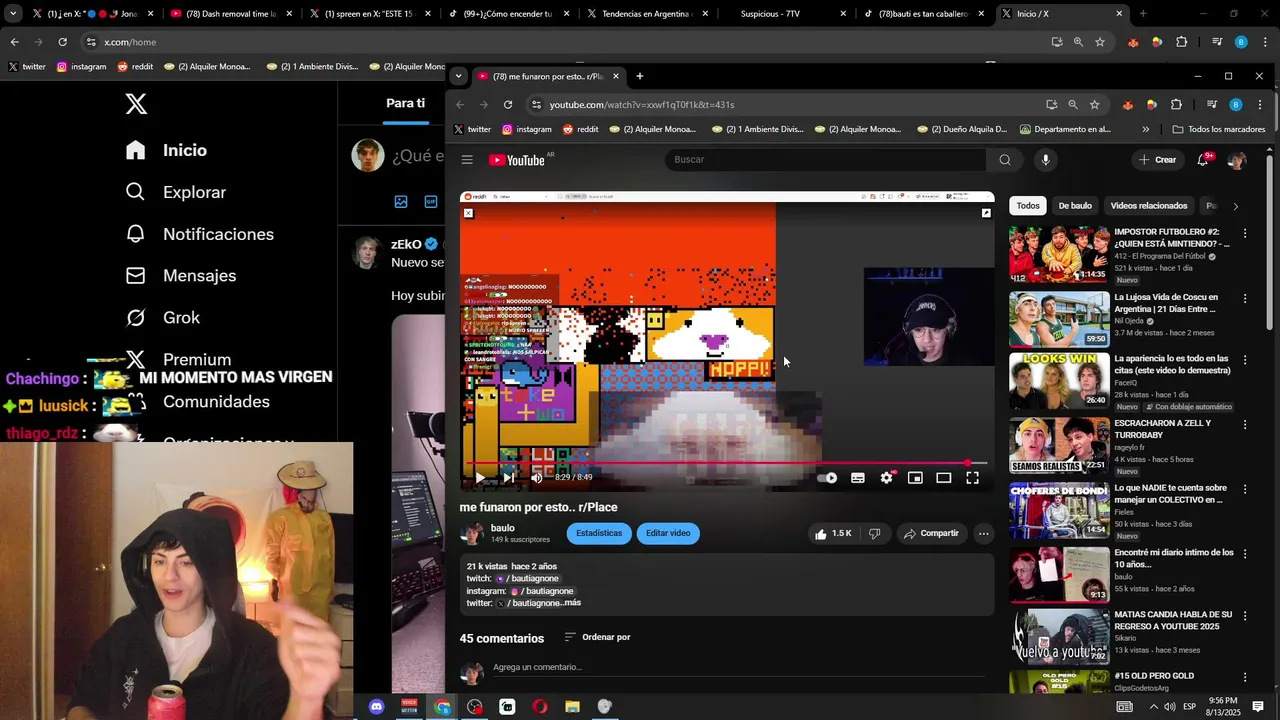Go to Inicio in the X sidebar

[x=167, y=150]
